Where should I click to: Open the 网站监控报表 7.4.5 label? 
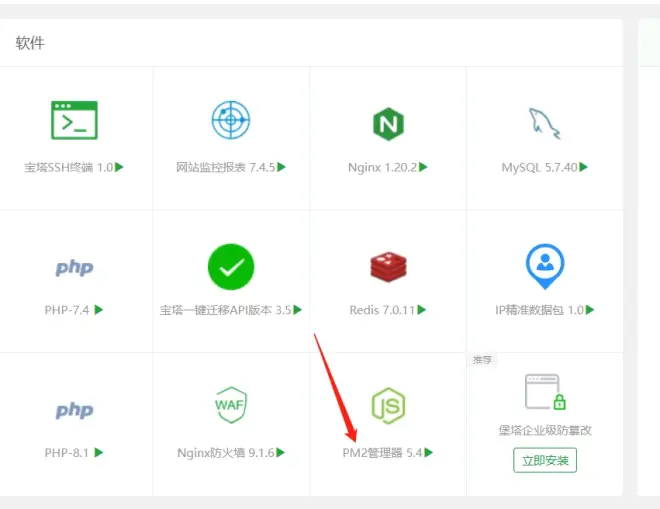click(x=226, y=168)
